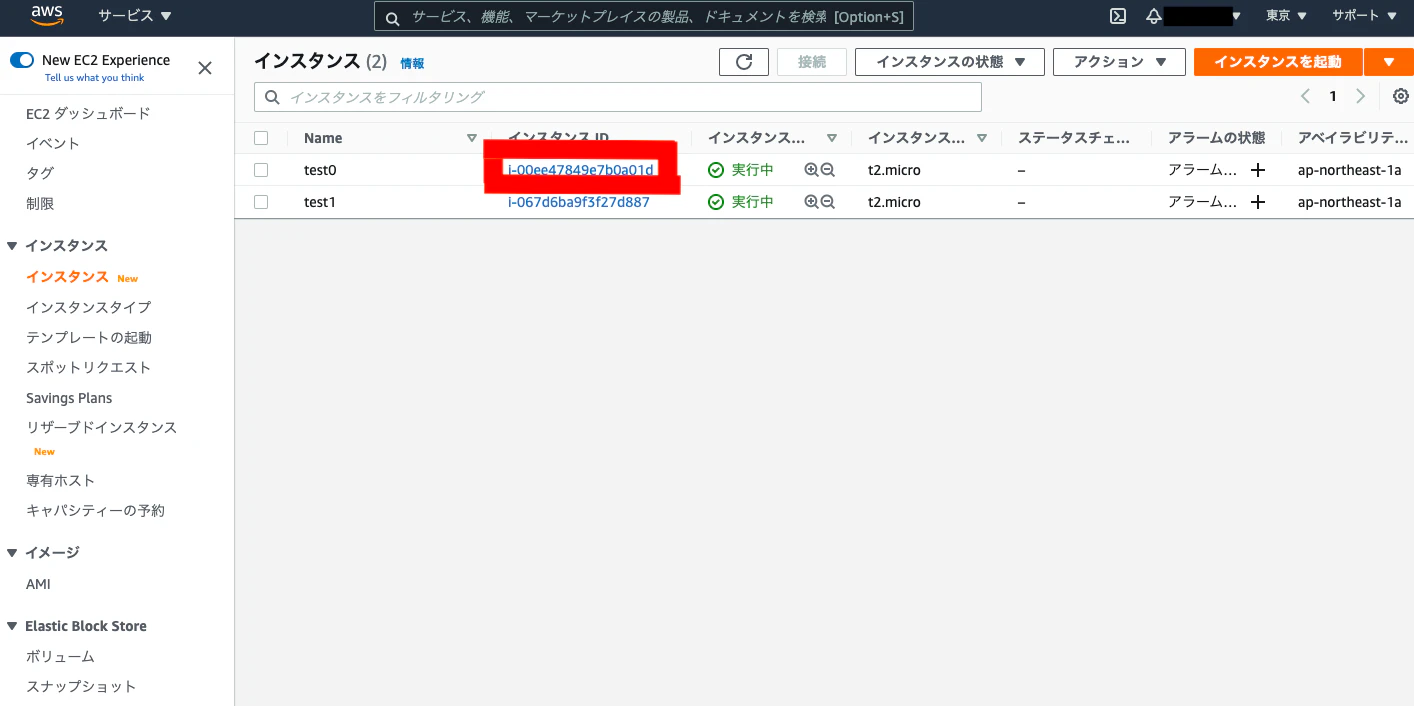Click t2.micro in test1 row
Image resolution: width=1414 pixels, height=706 pixels.
(x=894, y=202)
